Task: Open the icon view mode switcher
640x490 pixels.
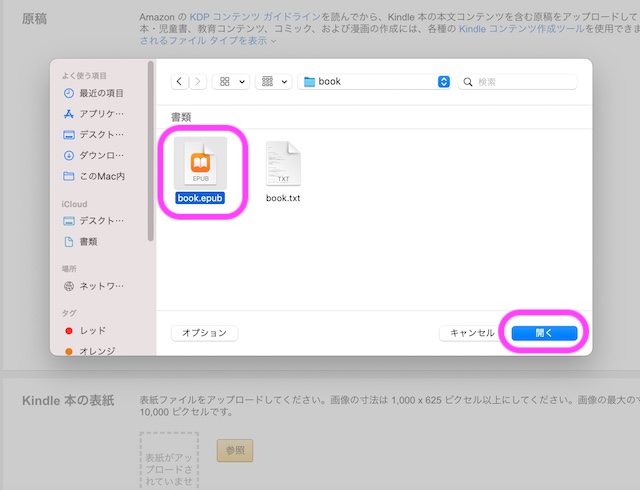Action: point(232,81)
